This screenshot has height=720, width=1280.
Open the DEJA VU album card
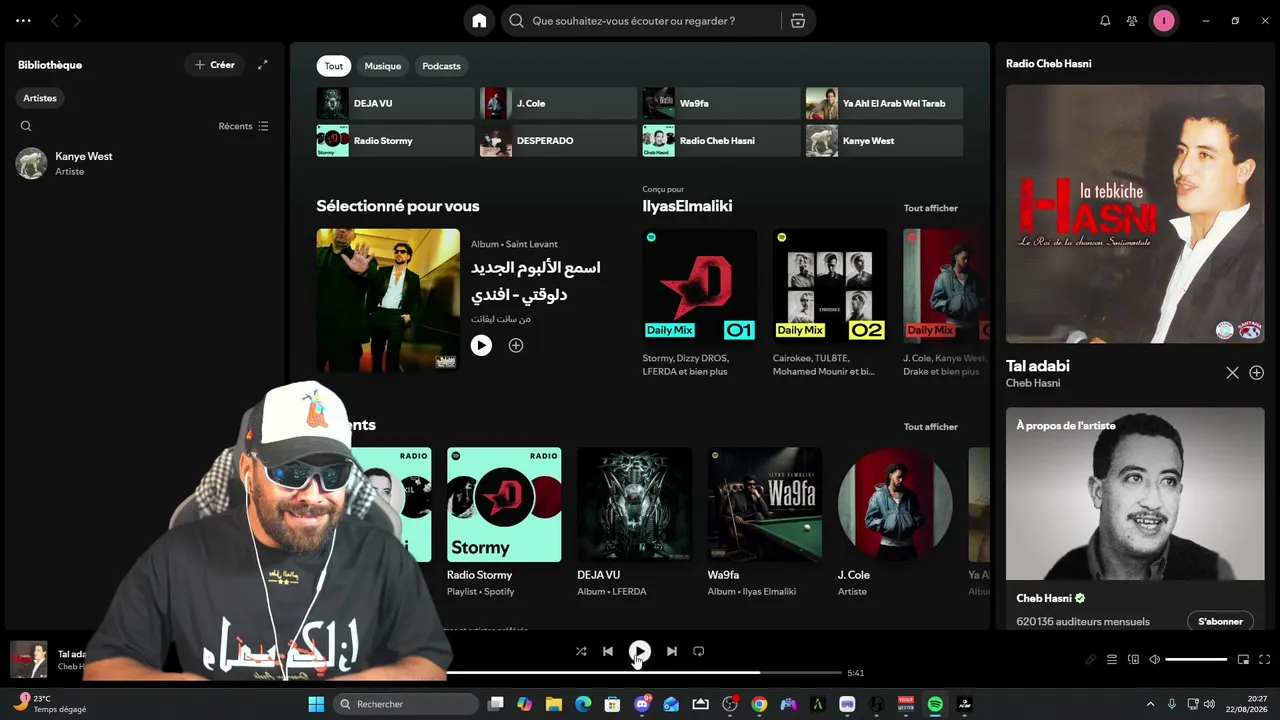[634, 521]
